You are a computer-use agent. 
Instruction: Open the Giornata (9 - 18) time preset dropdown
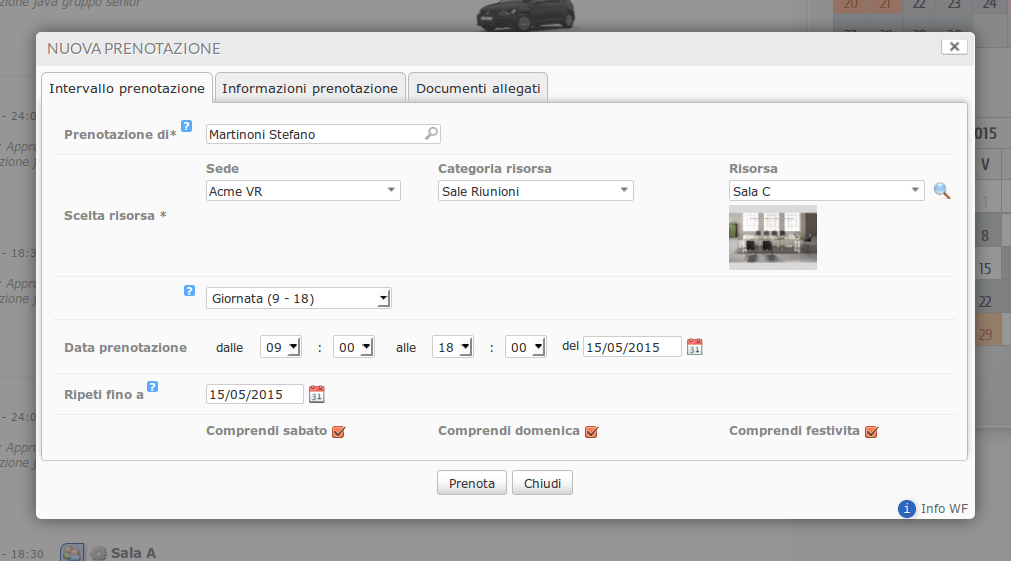(x=298, y=298)
